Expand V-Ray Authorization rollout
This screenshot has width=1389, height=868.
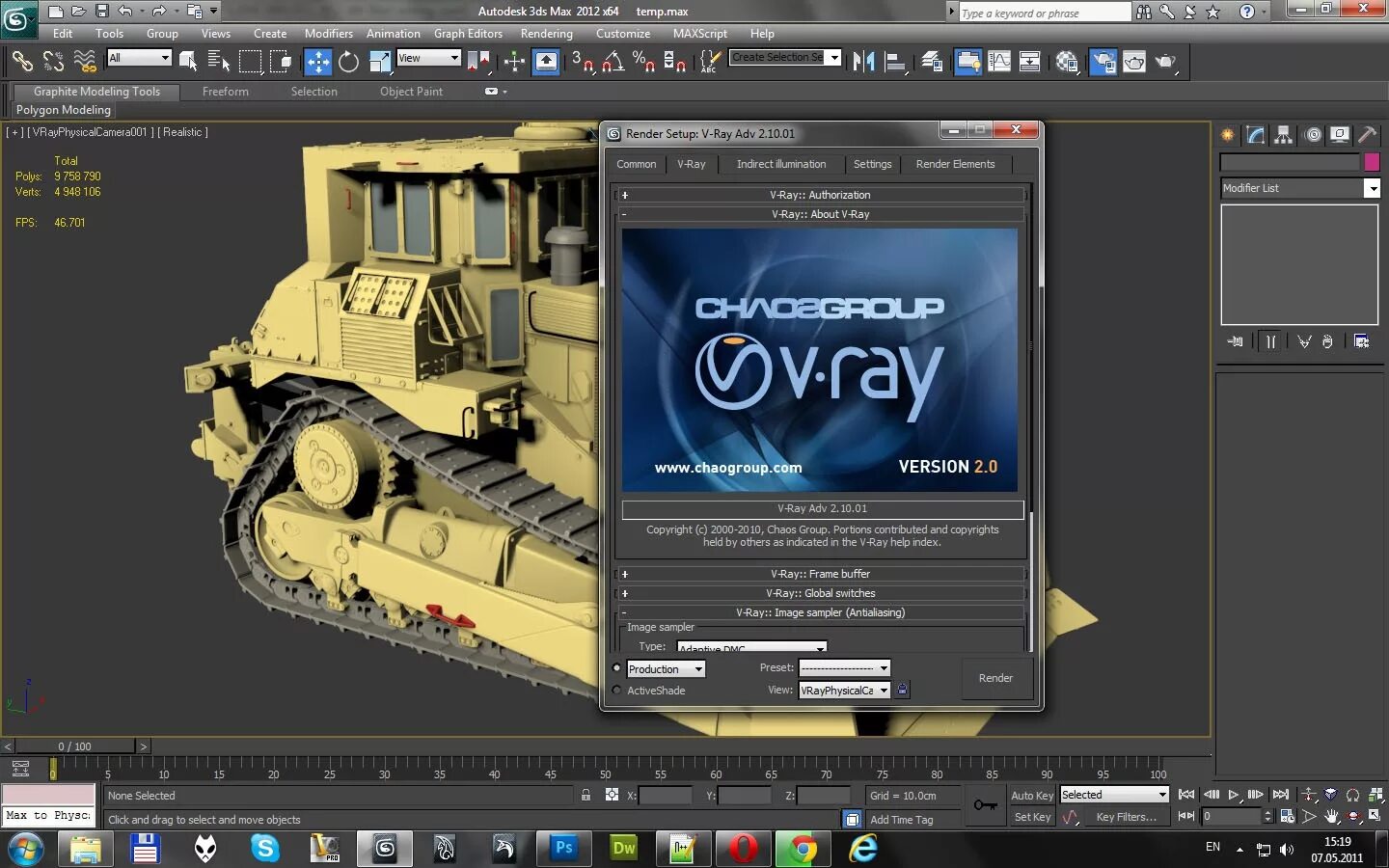820,195
